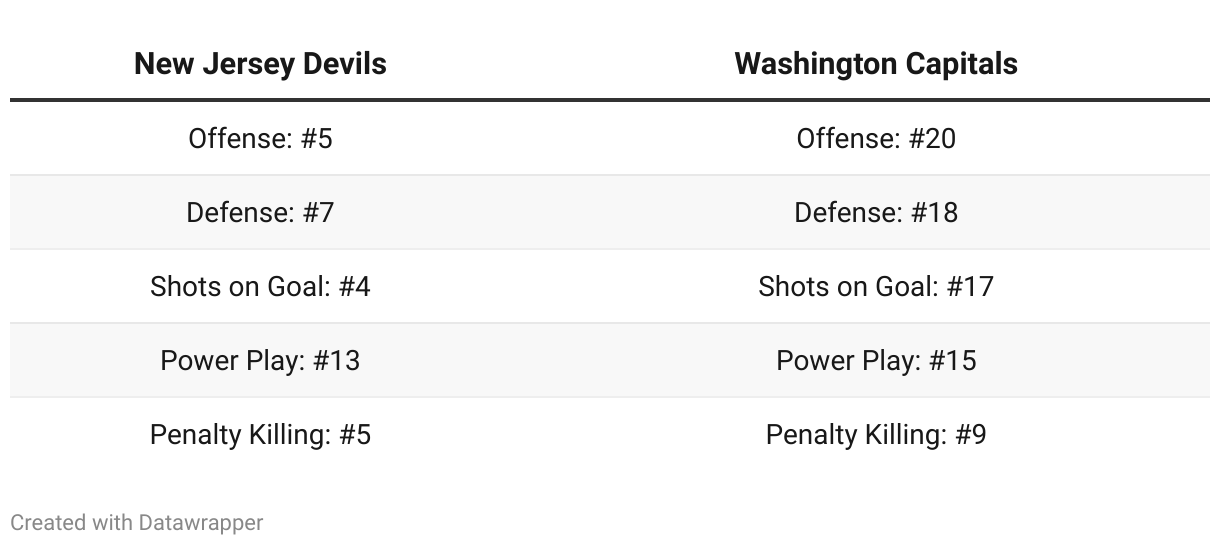
Task: Click the #20 ranking number
Action: tap(932, 138)
